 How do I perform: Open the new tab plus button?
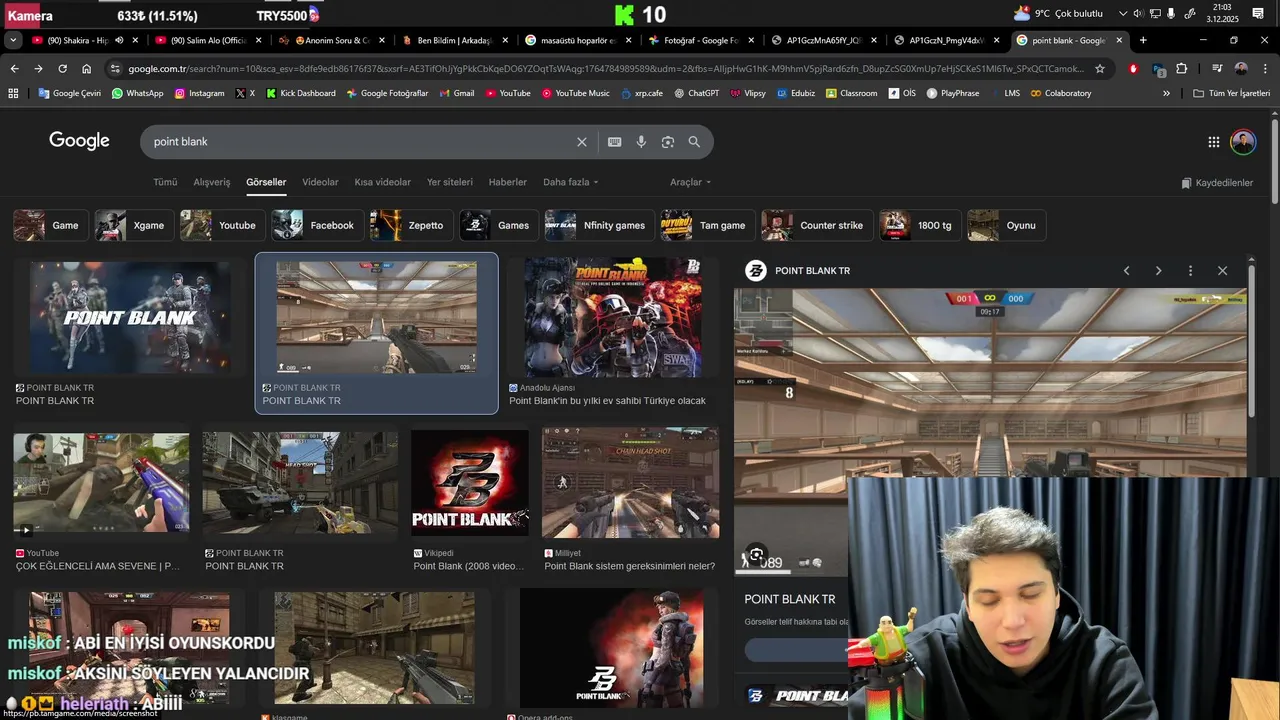pyautogui.click(x=1143, y=40)
